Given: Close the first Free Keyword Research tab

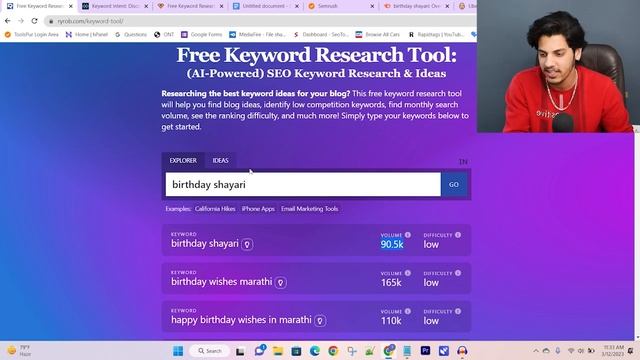Looking at the screenshot, I should coord(71,6).
